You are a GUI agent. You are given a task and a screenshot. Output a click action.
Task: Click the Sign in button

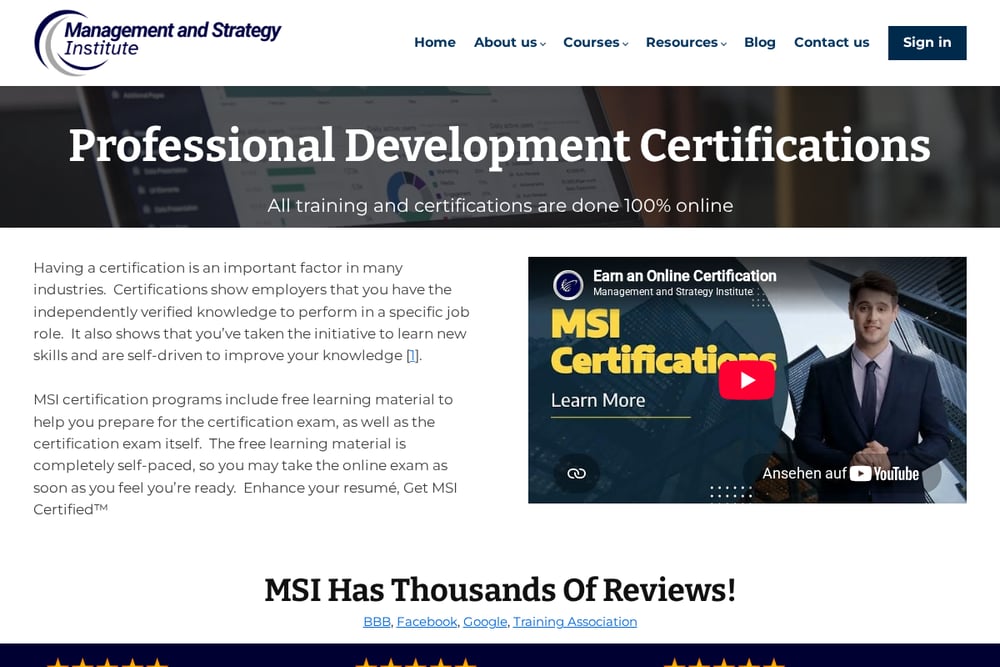[x=927, y=43]
